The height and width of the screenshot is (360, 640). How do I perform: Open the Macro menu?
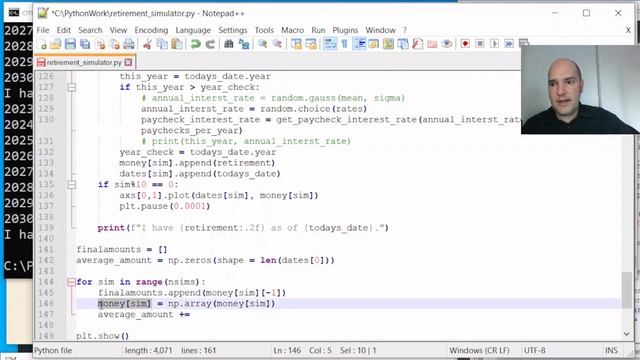[x=293, y=30]
